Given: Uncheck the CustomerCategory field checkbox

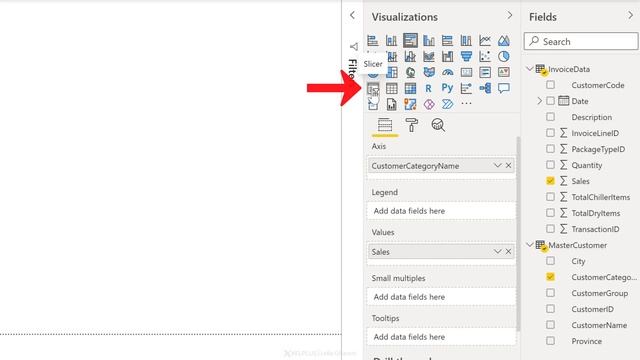Looking at the screenshot, I should pos(550,277).
